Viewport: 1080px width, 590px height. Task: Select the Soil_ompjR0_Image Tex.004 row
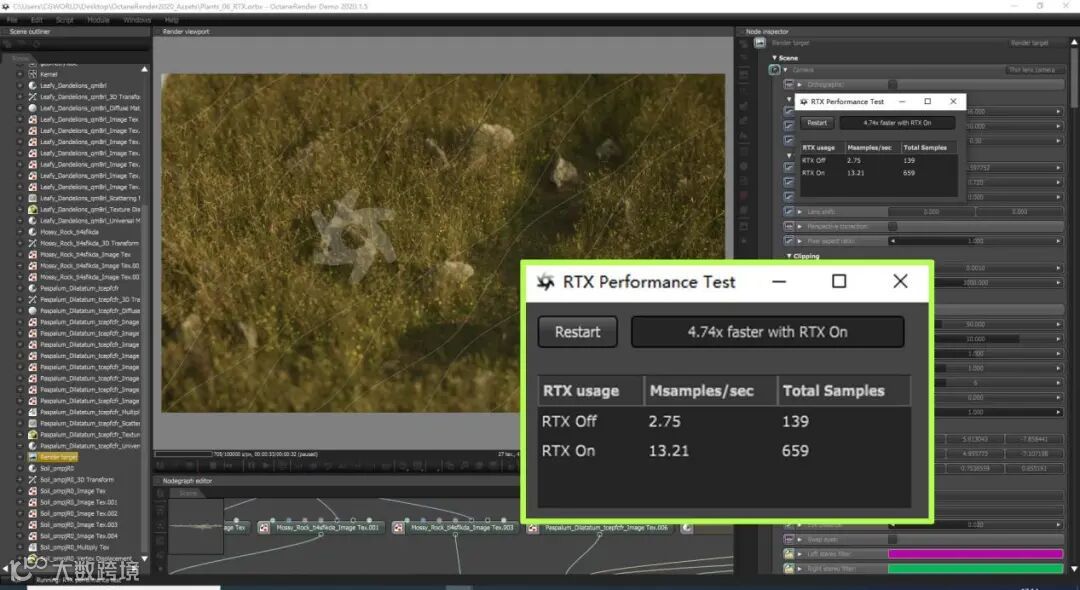tap(79, 536)
